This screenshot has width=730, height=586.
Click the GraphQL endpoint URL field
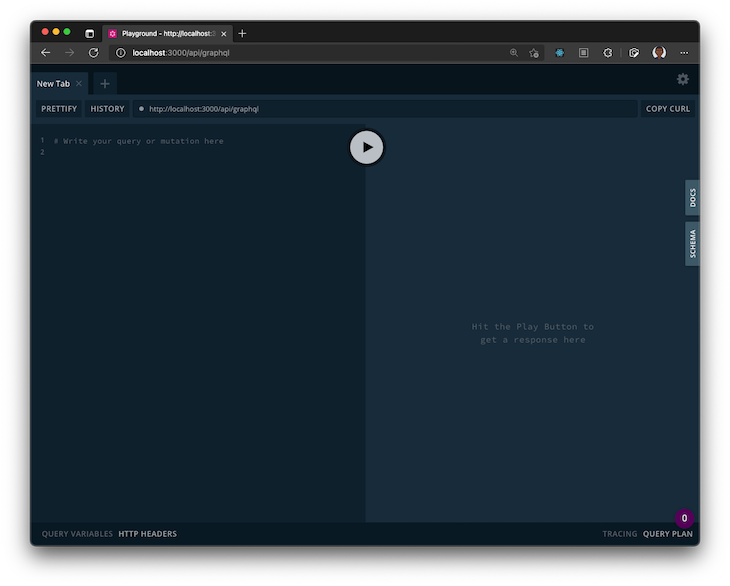[385, 109]
